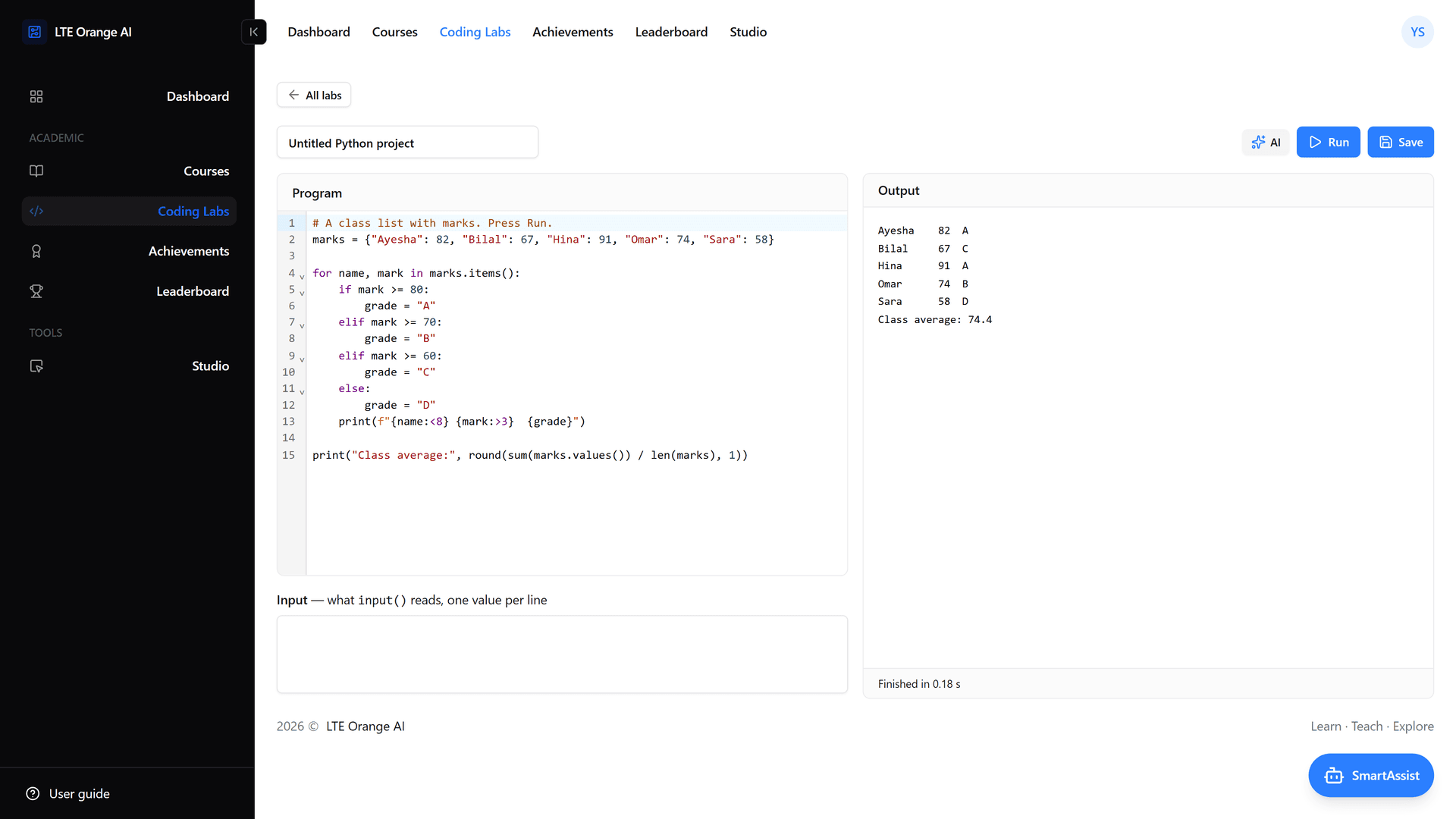Click the Studio icon in sidebar
This screenshot has width=1456, height=819.
[x=36, y=366]
